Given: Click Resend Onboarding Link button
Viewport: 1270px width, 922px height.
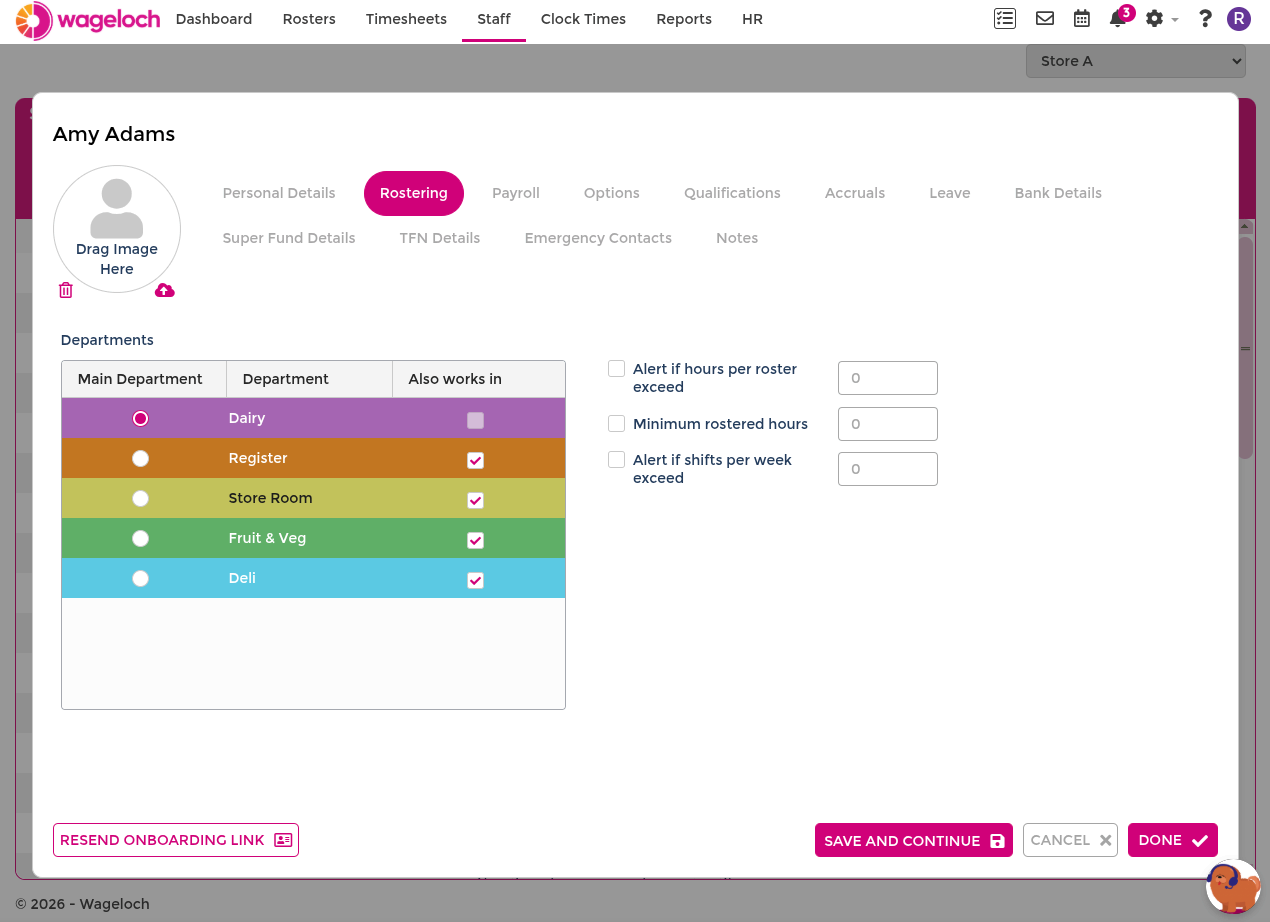Looking at the screenshot, I should [176, 840].
